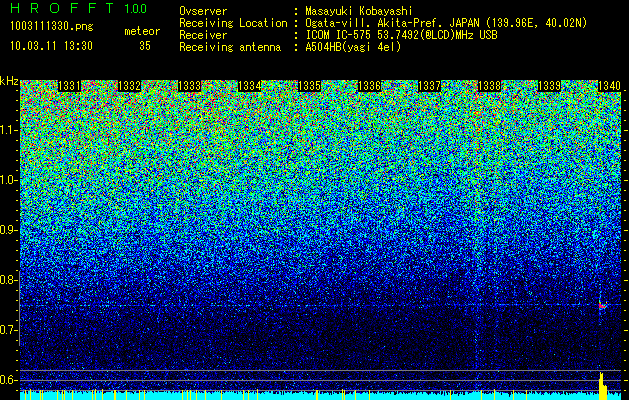The width and height of the screenshot is (629, 400).
Task: Click the observer name Masayuki Kobayashi
Action: (359, 11)
